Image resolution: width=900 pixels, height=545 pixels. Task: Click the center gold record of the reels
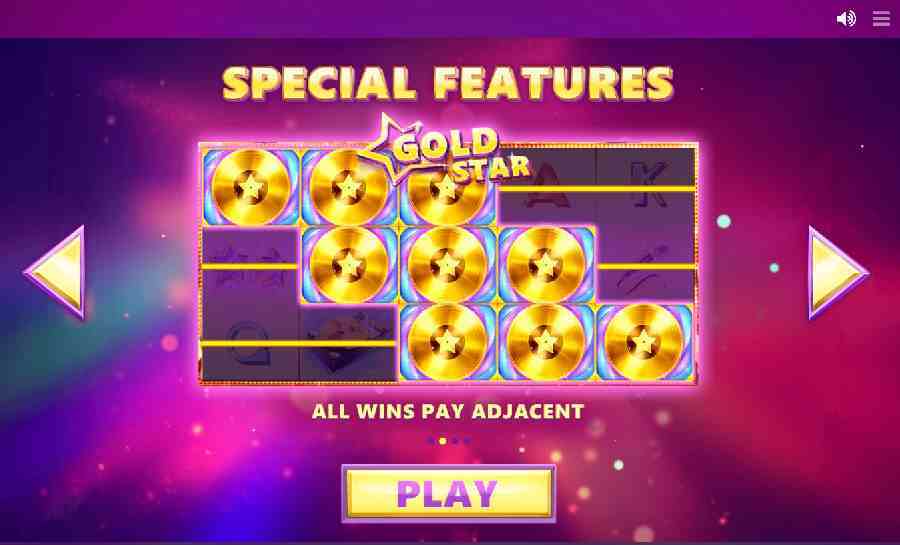tap(447, 264)
